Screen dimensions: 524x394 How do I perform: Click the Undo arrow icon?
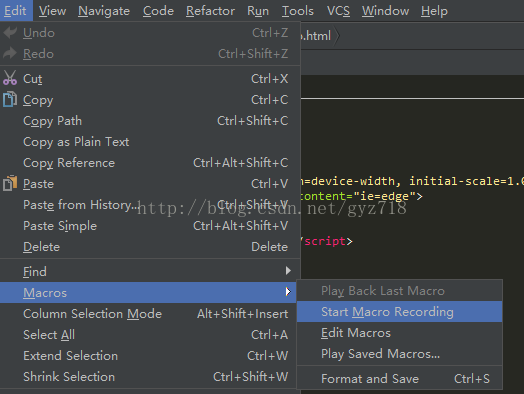[10, 32]
